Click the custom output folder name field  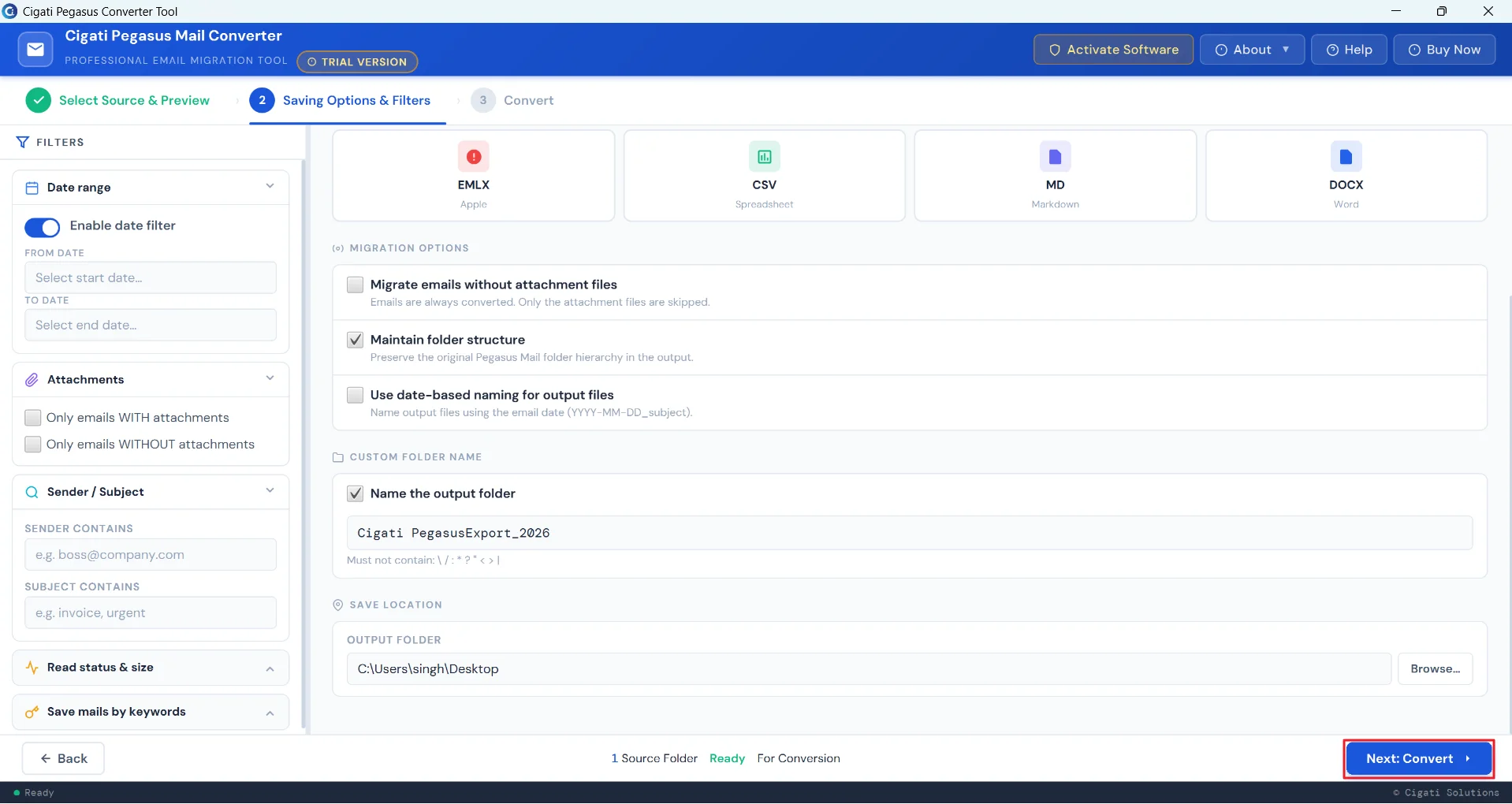point(910,533)
